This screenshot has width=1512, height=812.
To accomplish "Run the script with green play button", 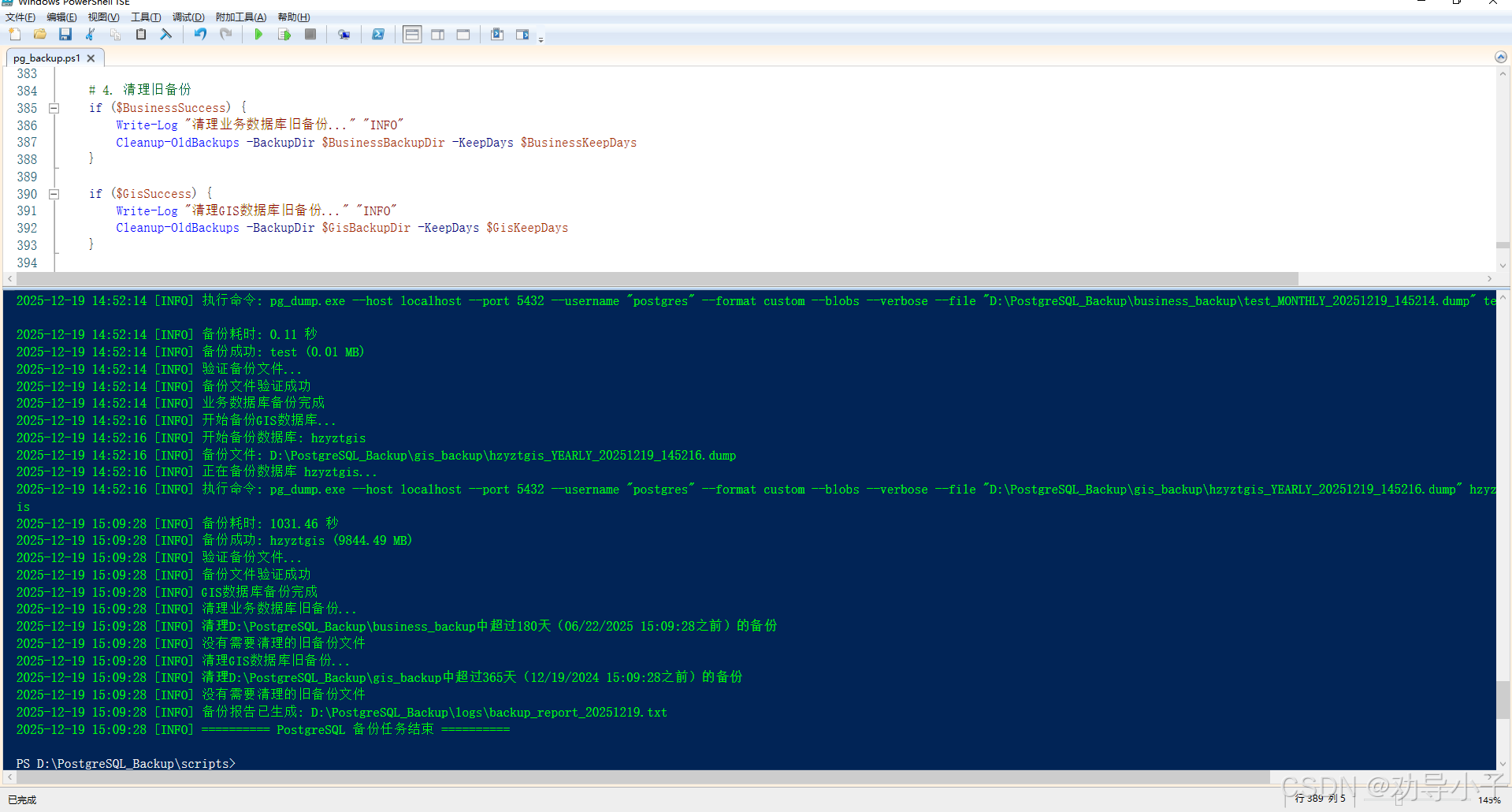I will [x=258, y=34].
